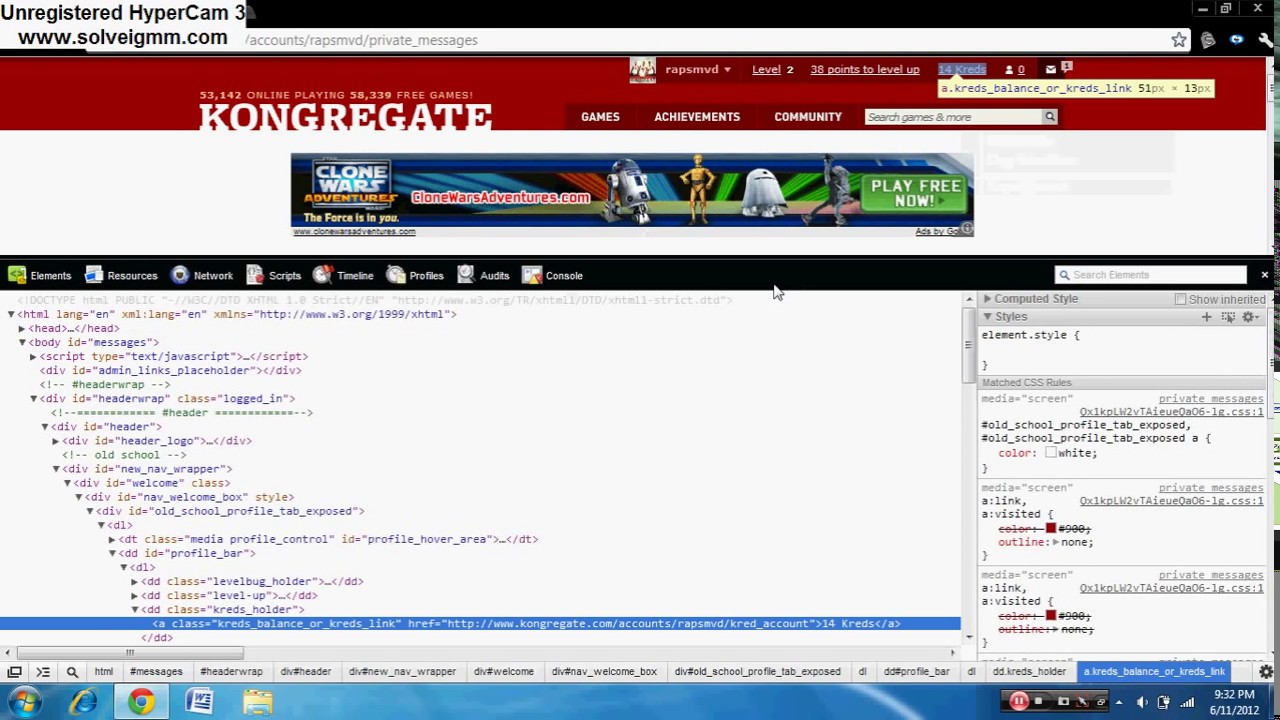Click the Kongregate logo
Image resolution: width=1280 pixels, height=720 pixels.
point(345,117)
